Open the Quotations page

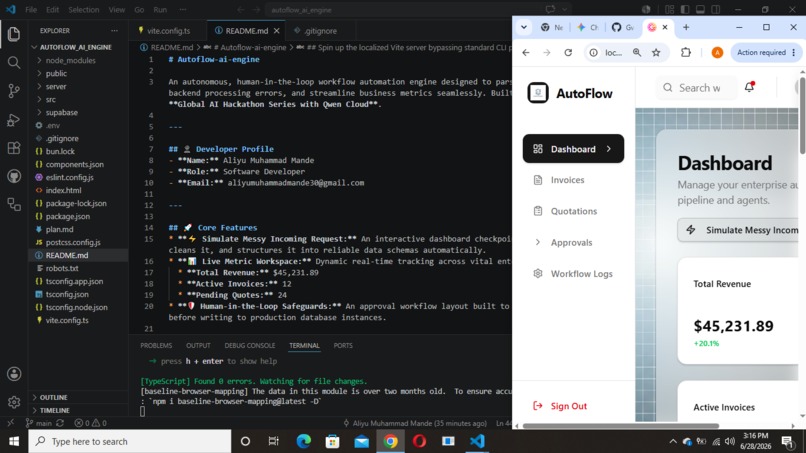click(x=573, y=211)
